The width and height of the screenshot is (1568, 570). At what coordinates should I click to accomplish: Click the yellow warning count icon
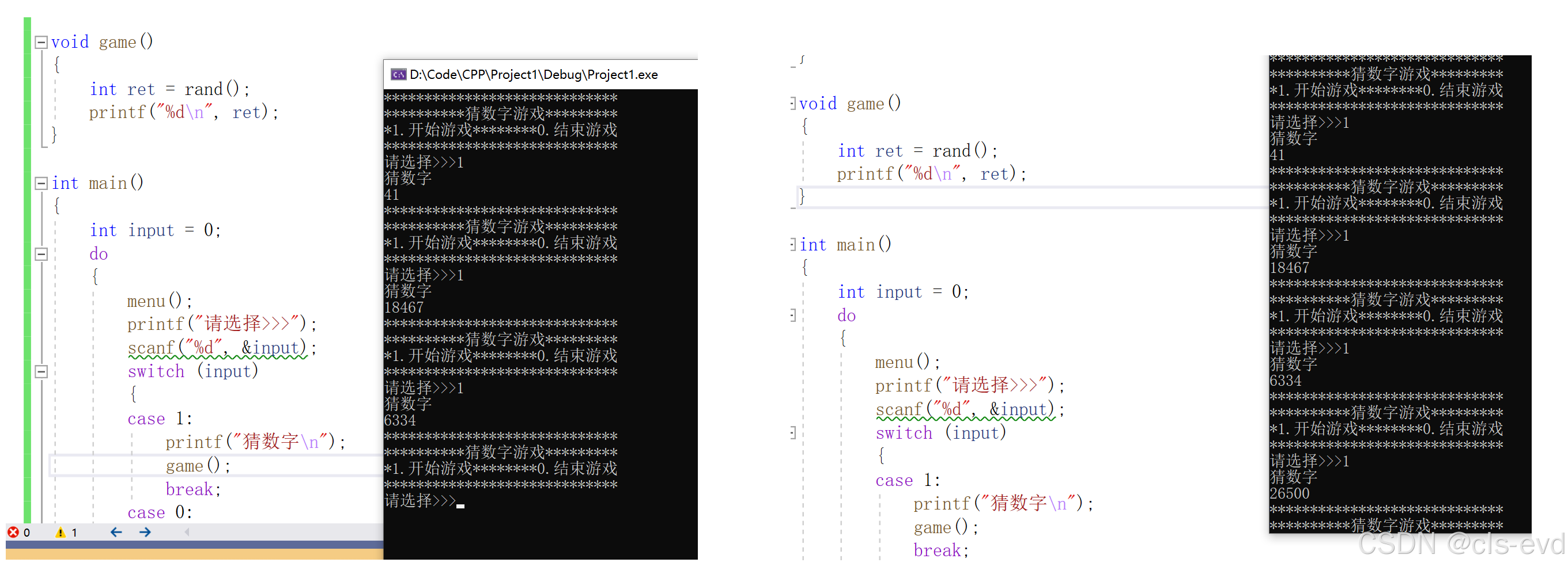61,532
